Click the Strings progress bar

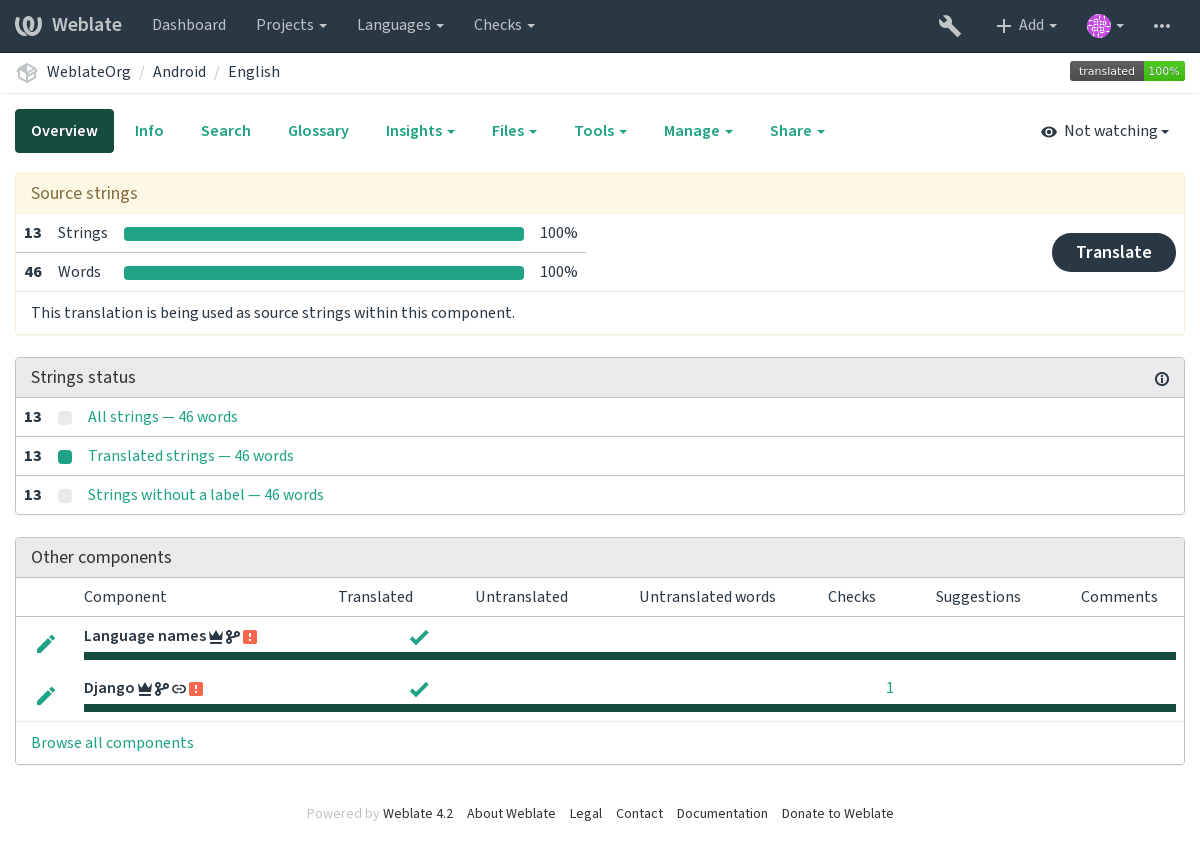[x=324, y=234]
